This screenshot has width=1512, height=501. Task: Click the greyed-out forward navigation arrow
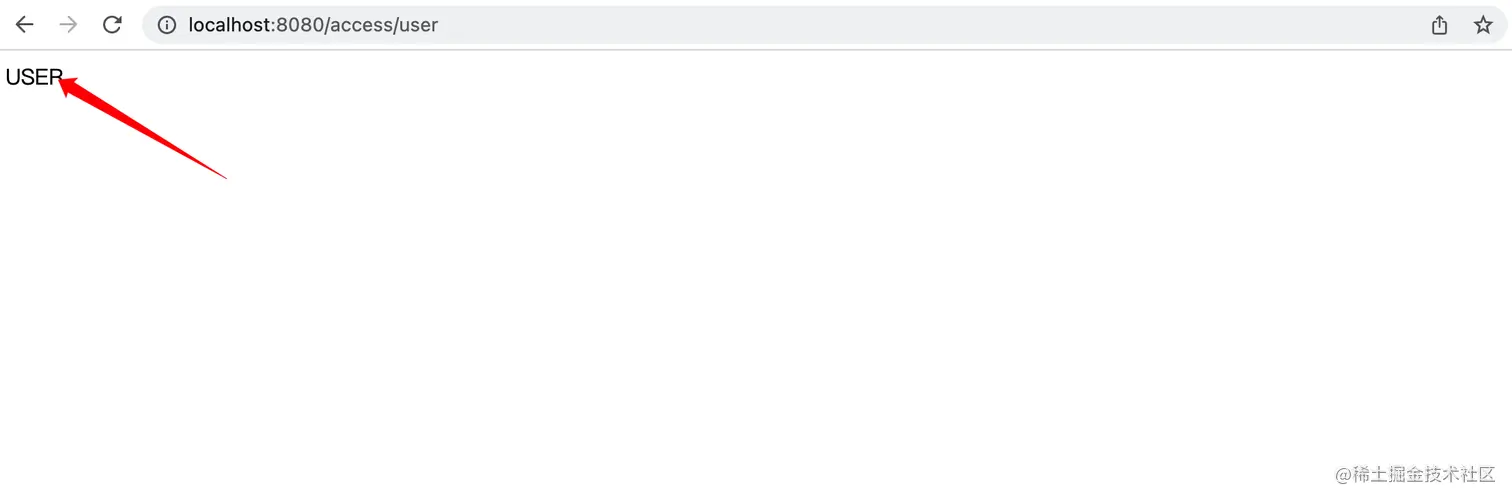point(68,25)
